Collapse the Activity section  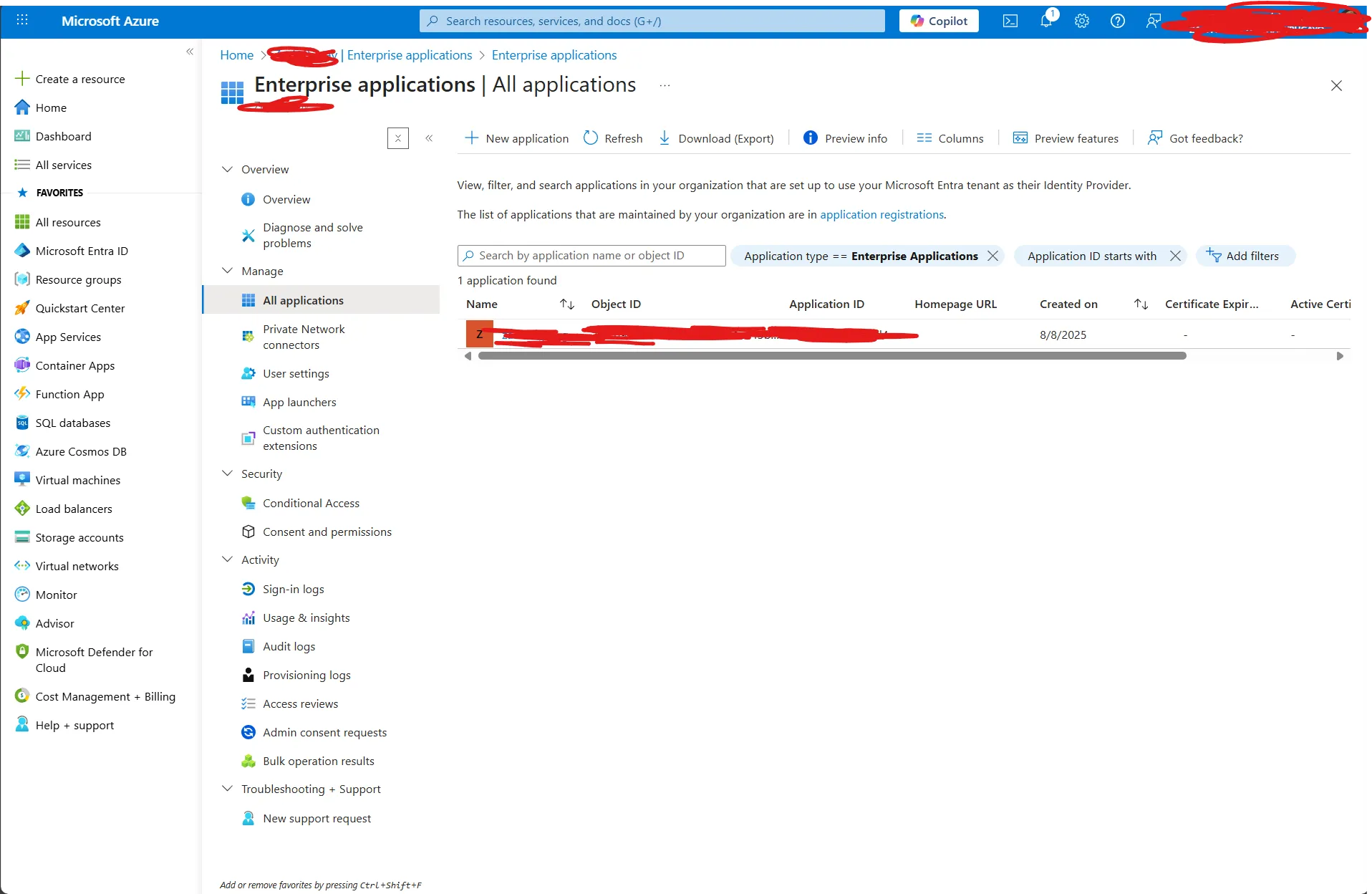coord(228,559)
